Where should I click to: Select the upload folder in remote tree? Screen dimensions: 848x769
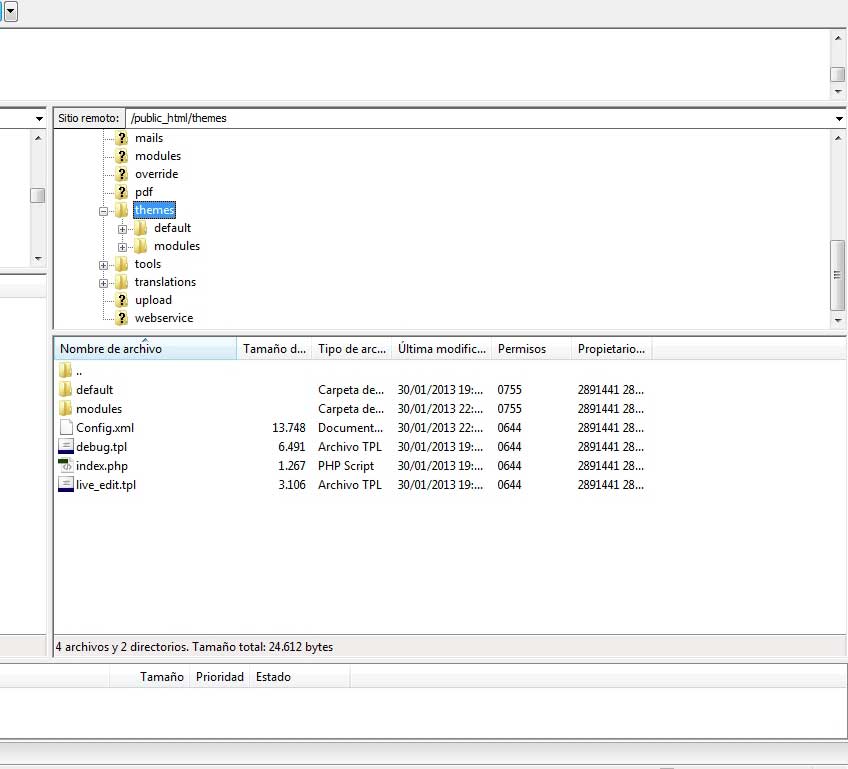coord(153,300)
